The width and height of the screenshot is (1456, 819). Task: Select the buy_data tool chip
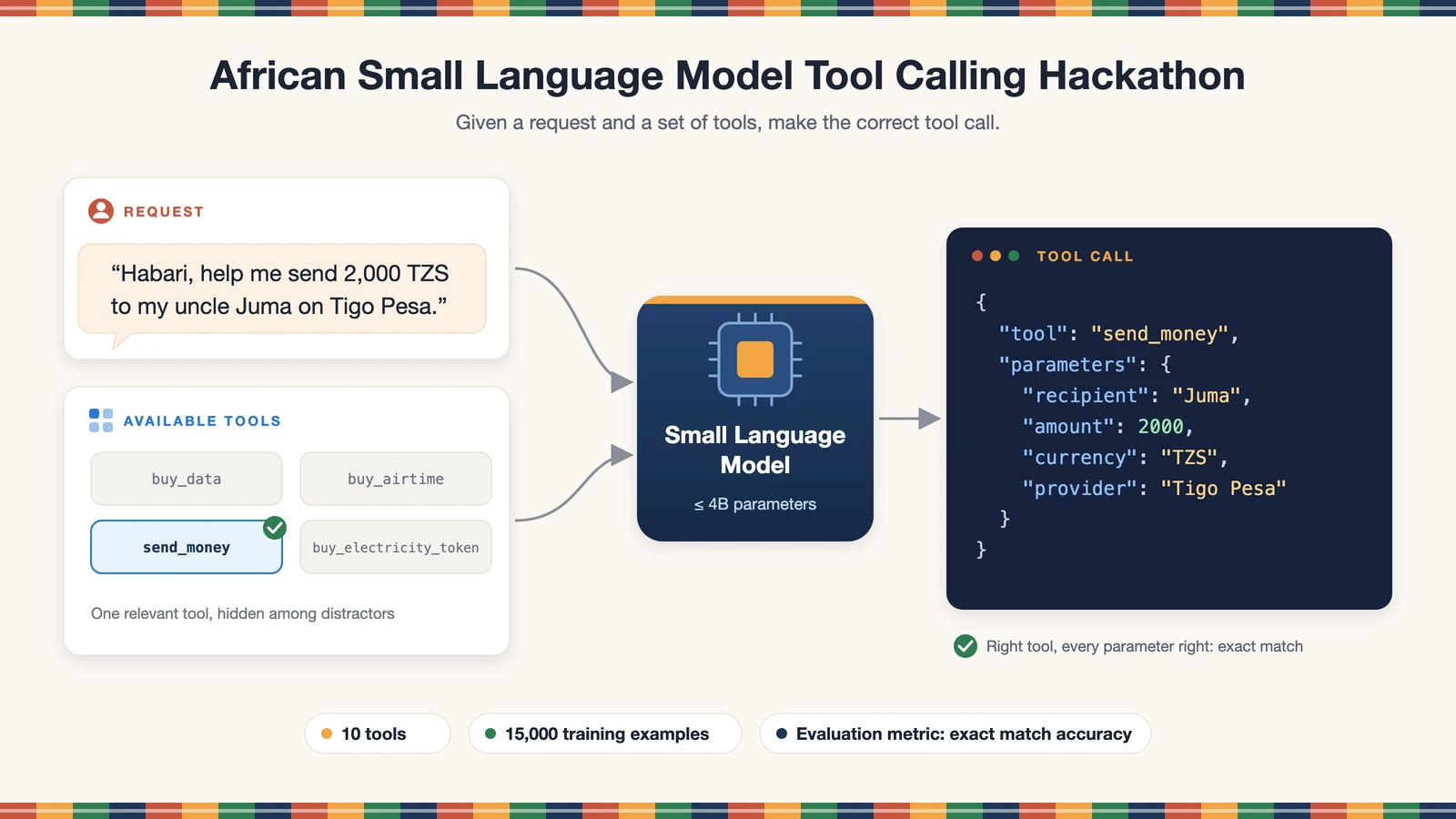tap(187, 479)
